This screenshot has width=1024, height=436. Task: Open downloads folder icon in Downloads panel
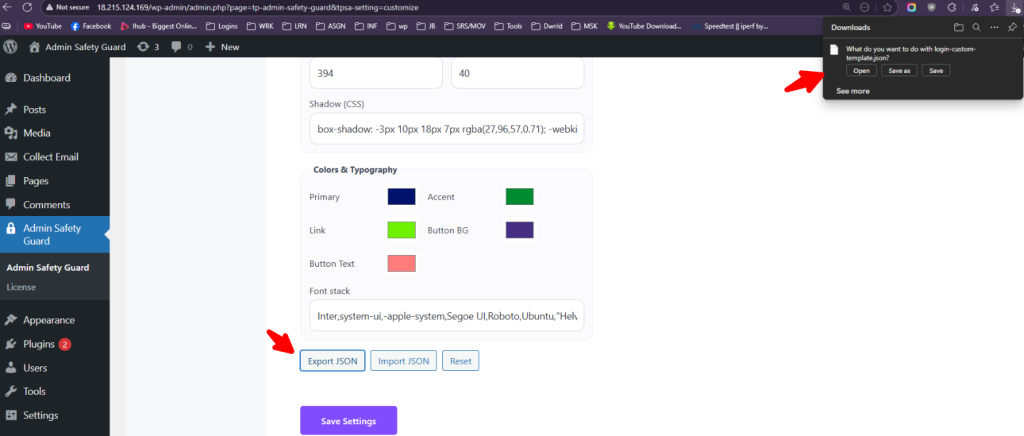959,27
